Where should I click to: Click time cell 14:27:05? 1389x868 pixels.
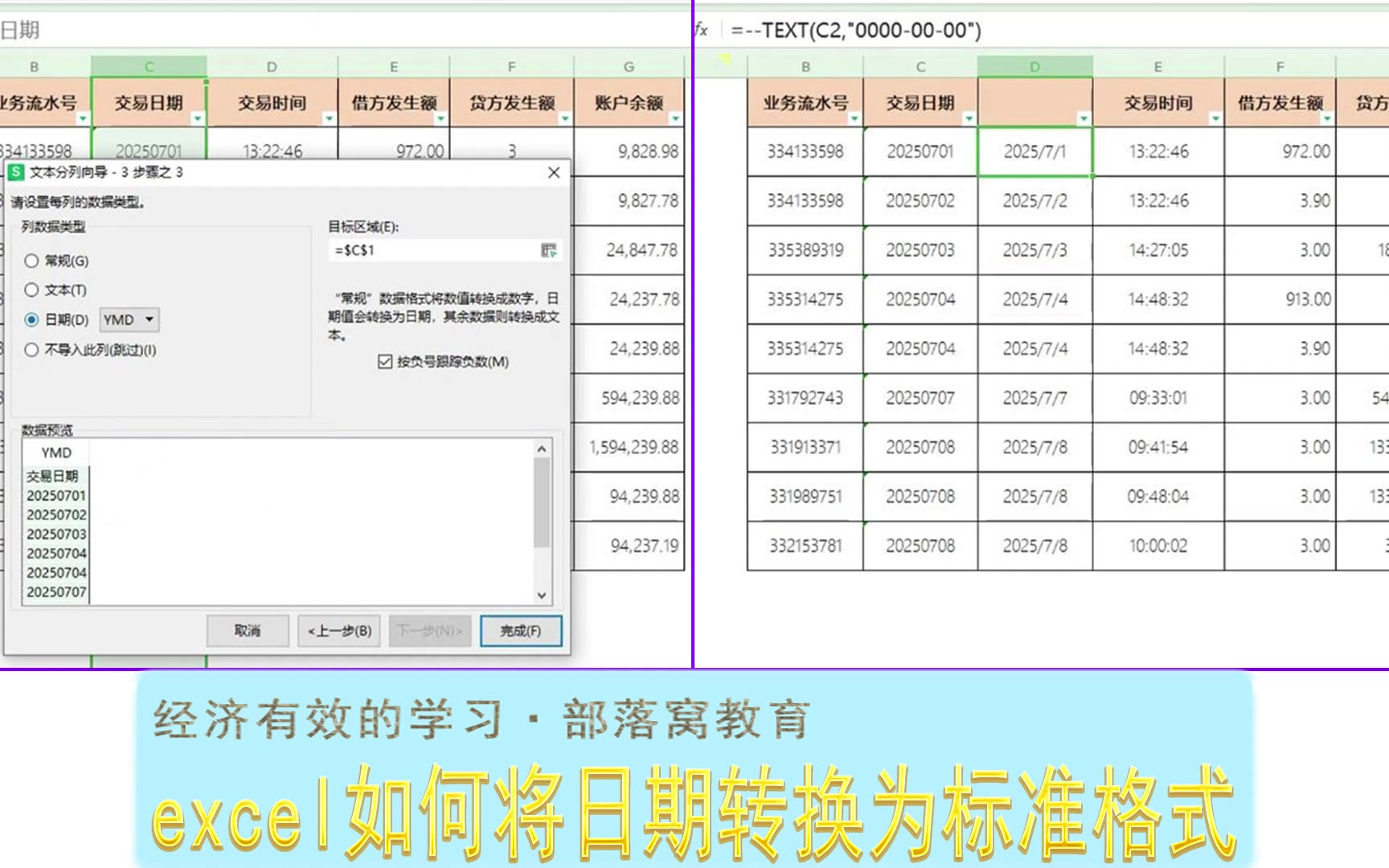1158,251
